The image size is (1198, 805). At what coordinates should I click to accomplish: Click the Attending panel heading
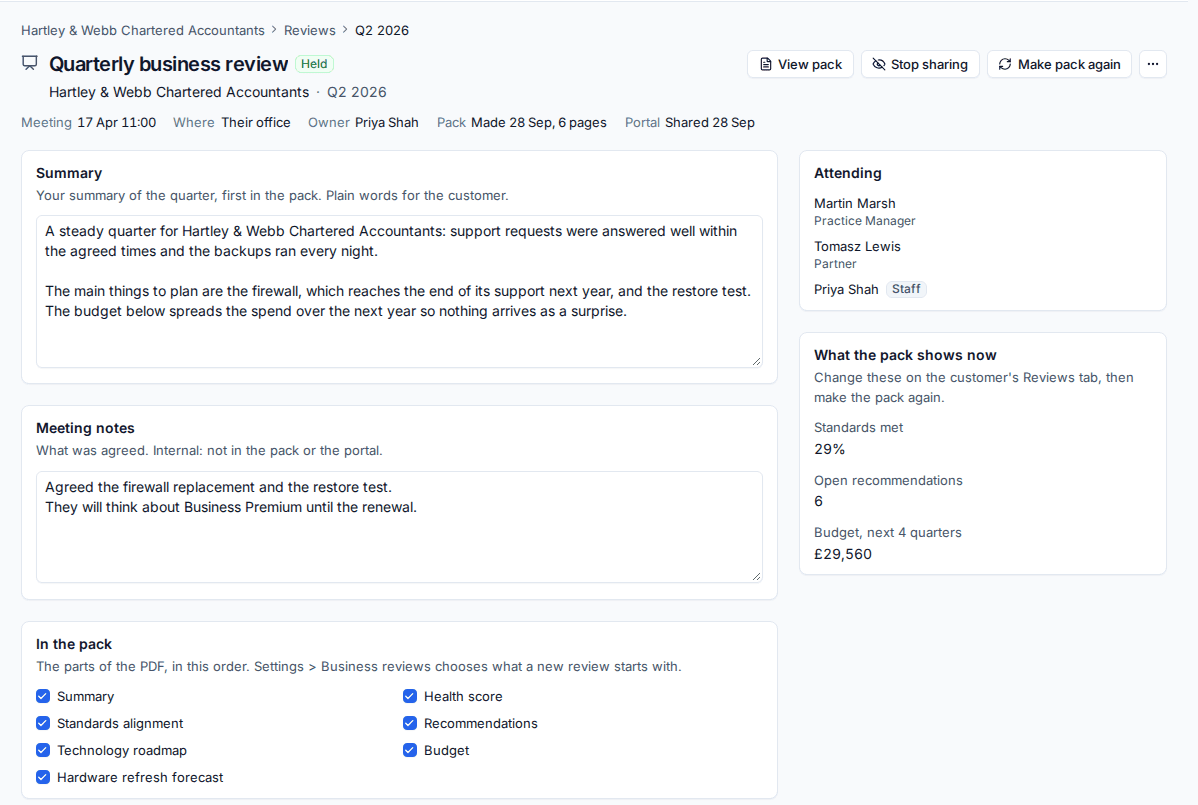click(x=847, y=173)
